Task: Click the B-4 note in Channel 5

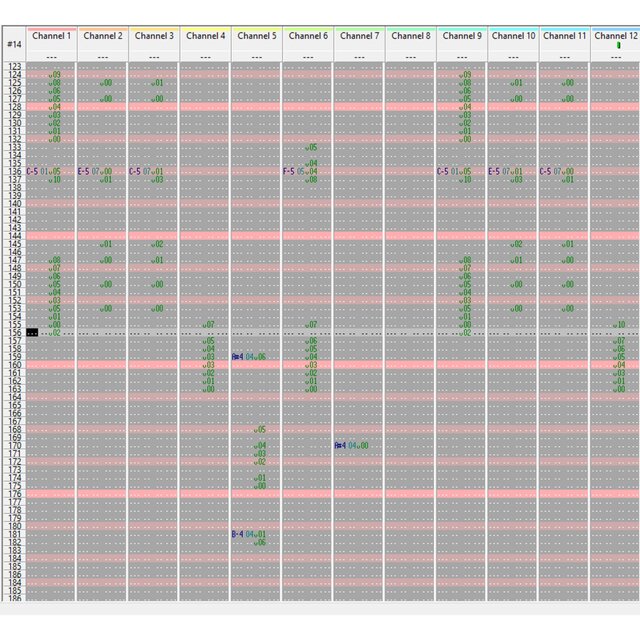Action: point(238,534)
